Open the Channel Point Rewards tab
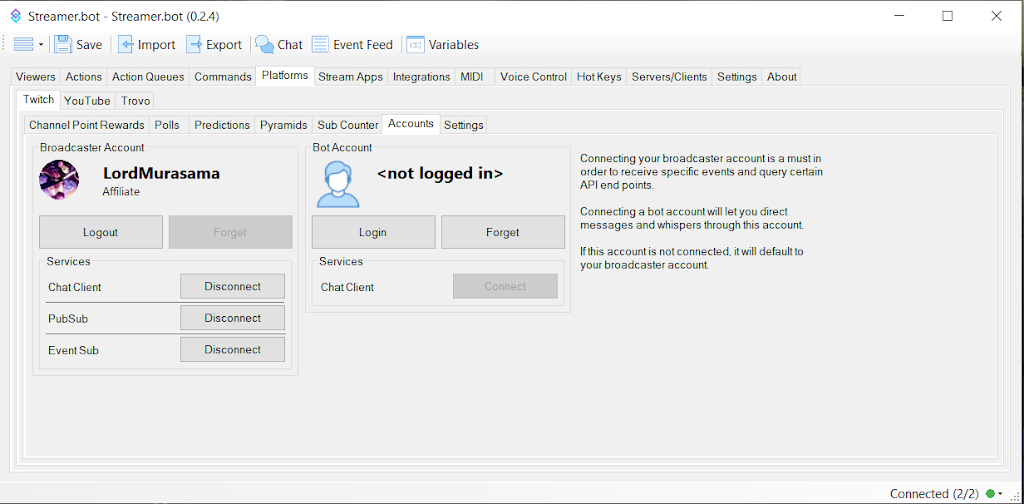 (x=86, y=125)
